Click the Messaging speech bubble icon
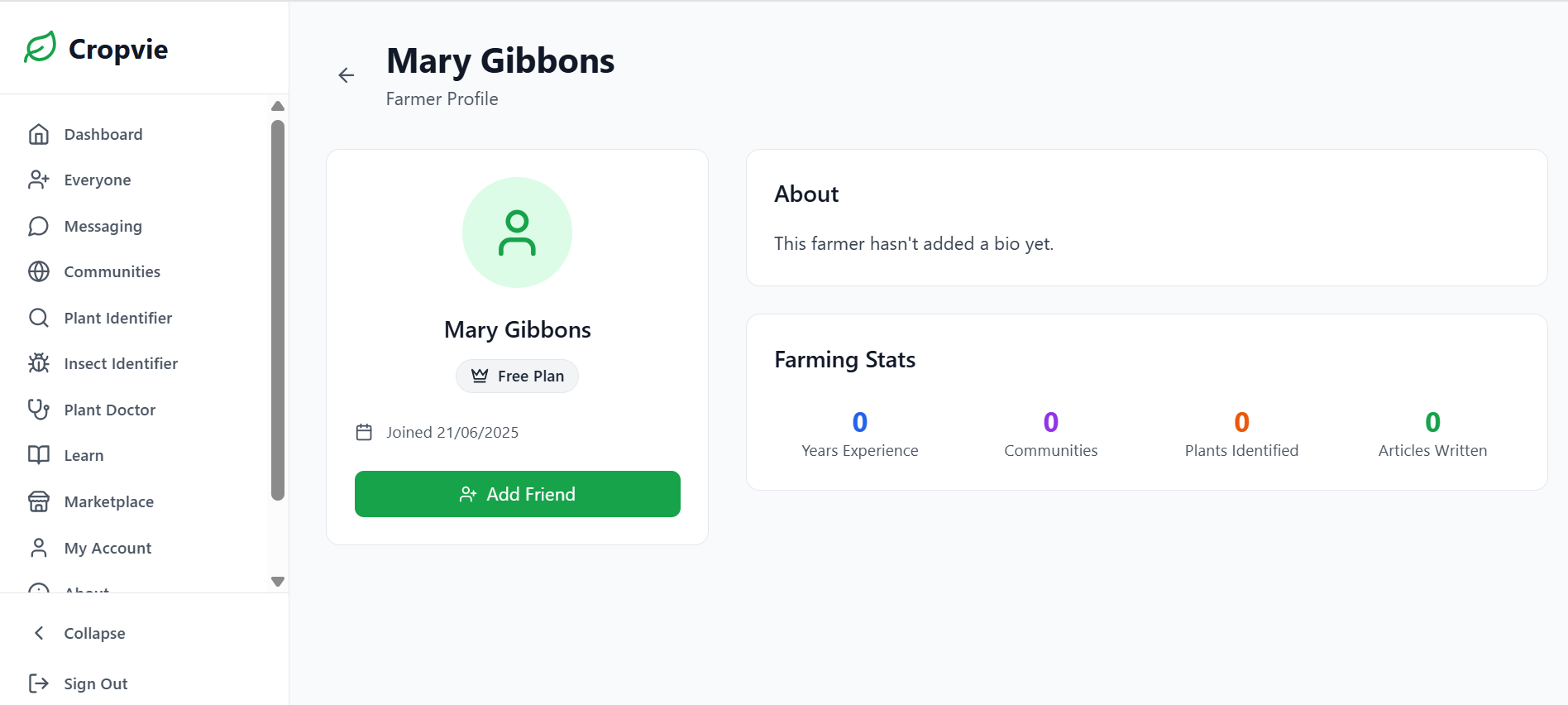The width and height of the screenshot is (1568, 705). click(39, 227)
